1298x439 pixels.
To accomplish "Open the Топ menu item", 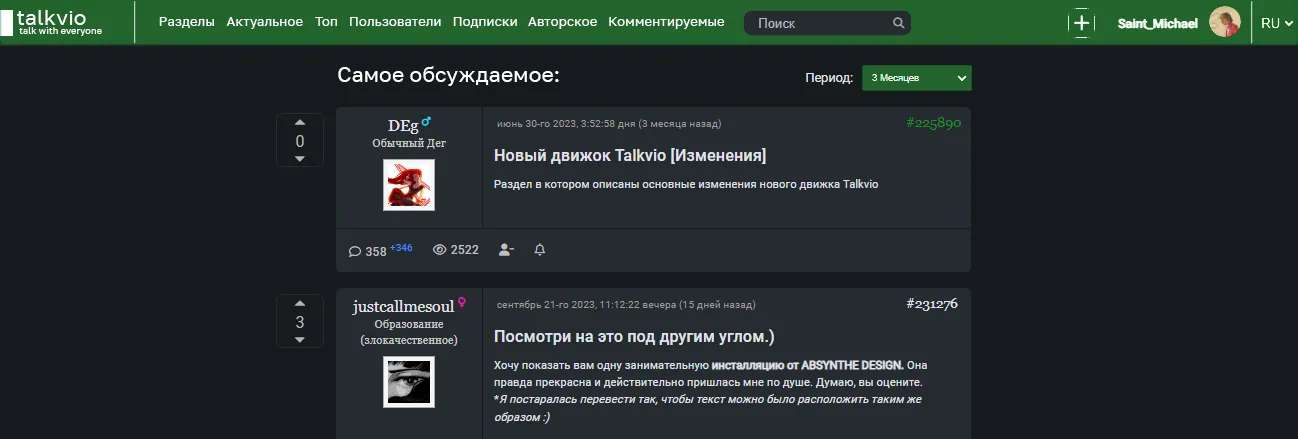I will coord(326,22).
